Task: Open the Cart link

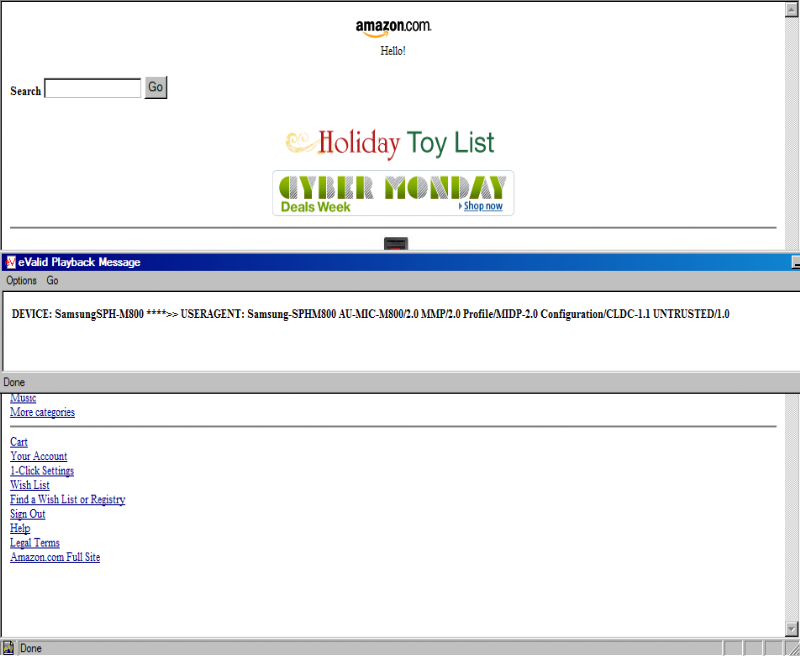Action: [x=19, y=442]
